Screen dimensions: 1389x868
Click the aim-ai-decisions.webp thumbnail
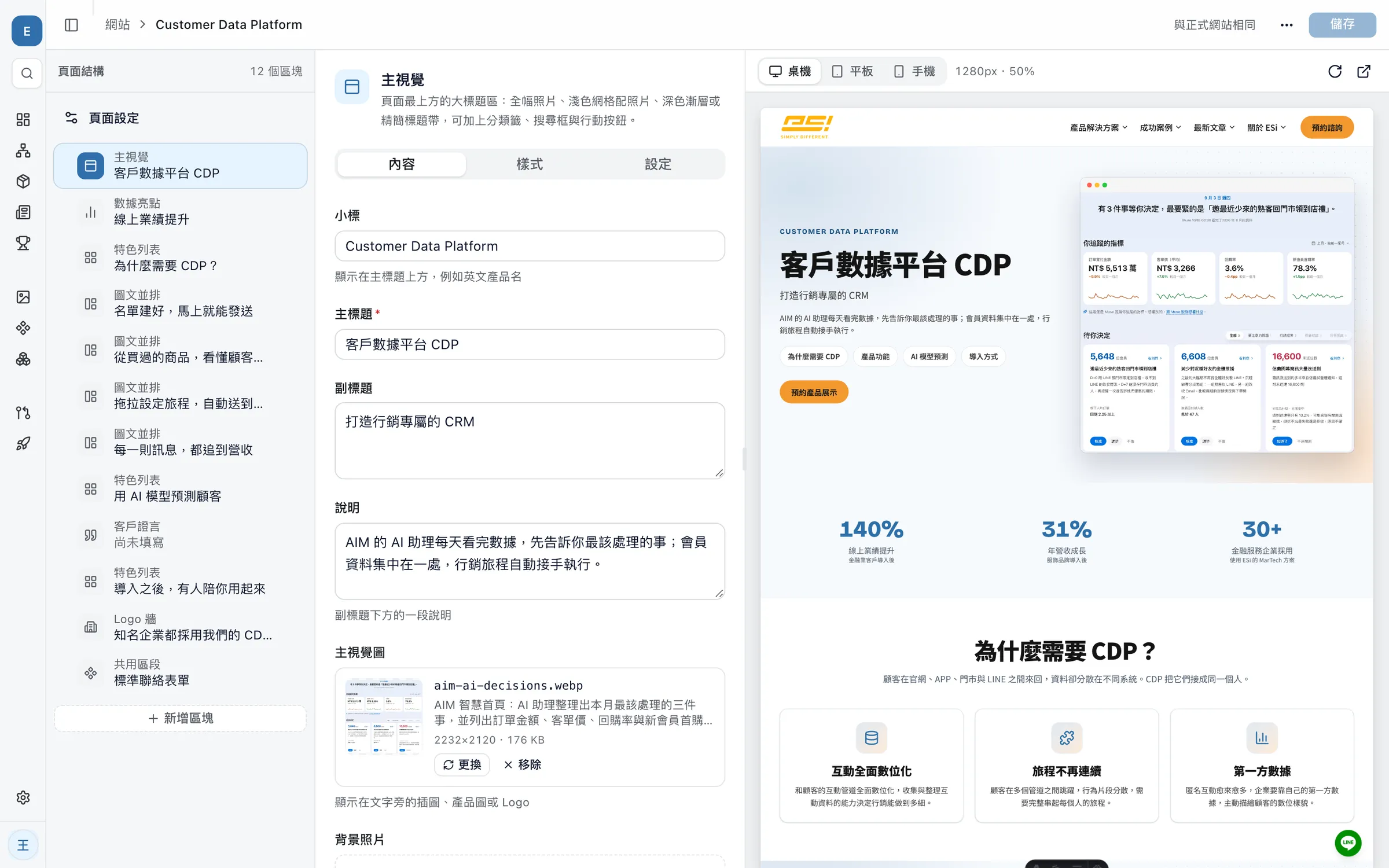pos(384,716)
